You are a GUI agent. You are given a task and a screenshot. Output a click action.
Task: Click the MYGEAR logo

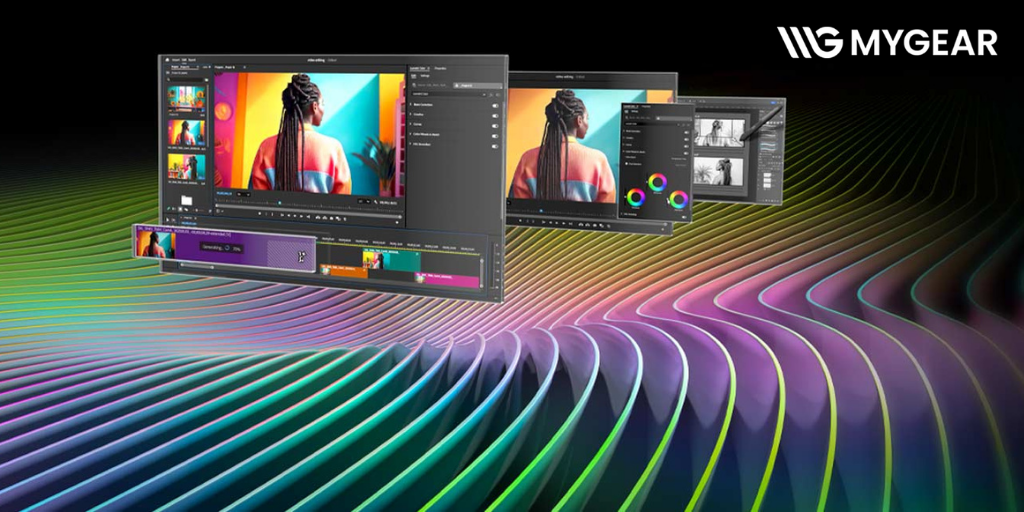[887, 42]
